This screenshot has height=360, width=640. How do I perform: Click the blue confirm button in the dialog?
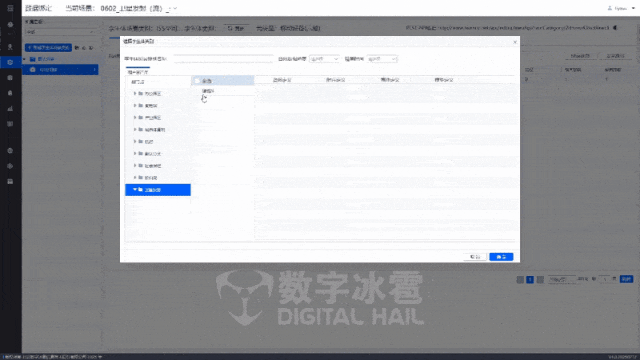point(501,257)
